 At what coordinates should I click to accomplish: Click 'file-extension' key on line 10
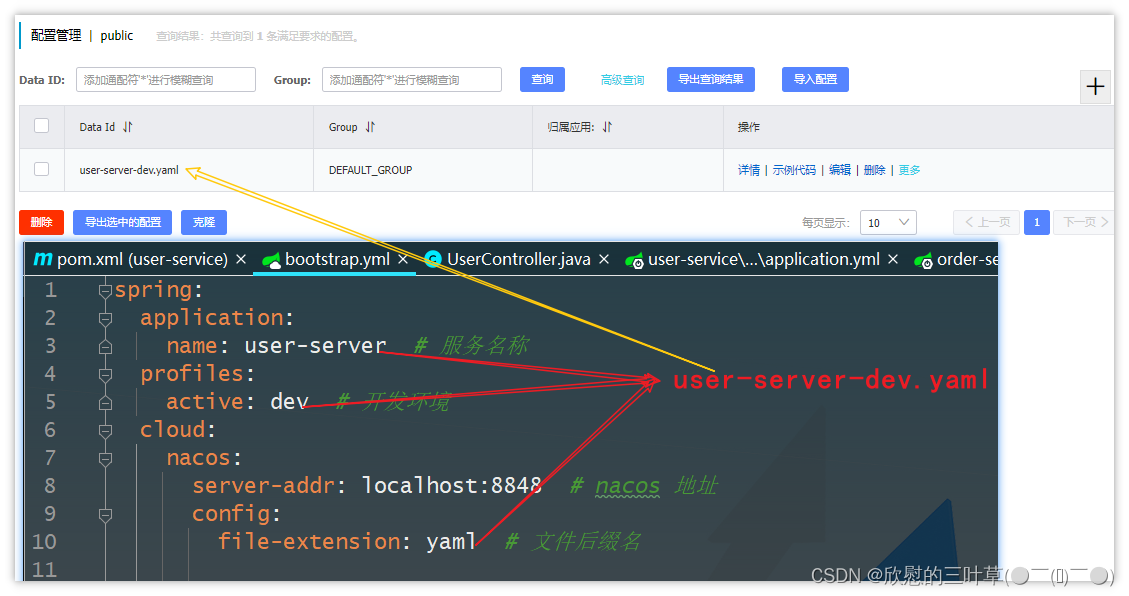tap(308, 541)
